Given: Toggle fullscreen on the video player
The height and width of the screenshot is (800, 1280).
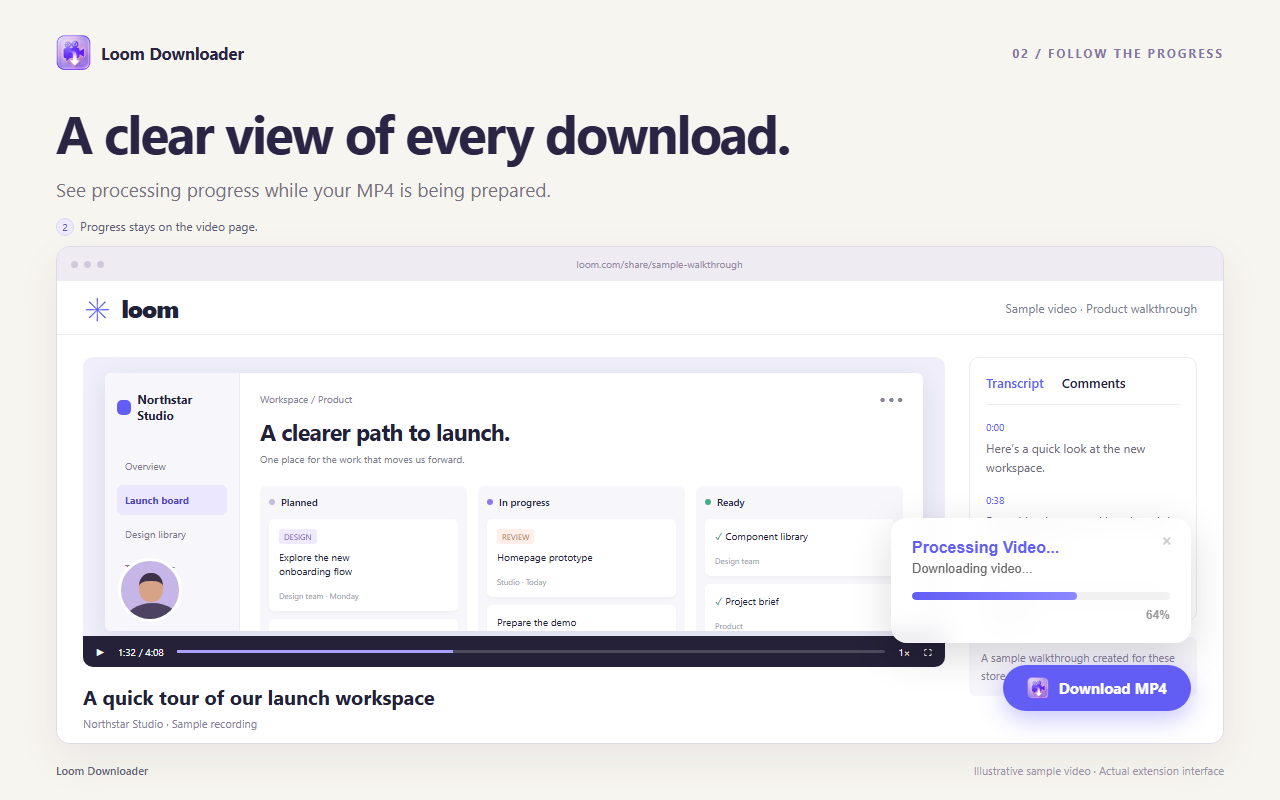Looking at the screenshot, I should pyautogui.click(x=928, y=652).
